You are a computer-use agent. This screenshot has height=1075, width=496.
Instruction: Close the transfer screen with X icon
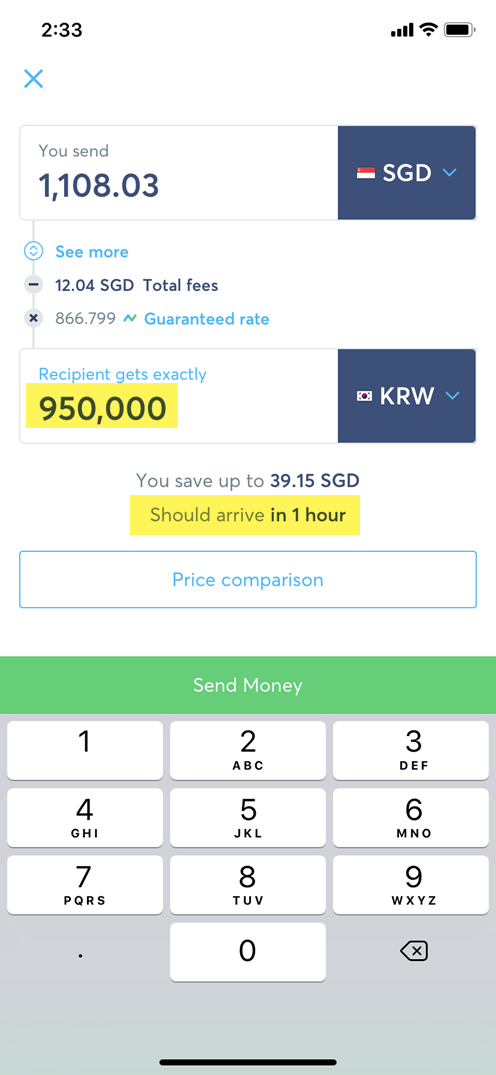pos(33,78)
